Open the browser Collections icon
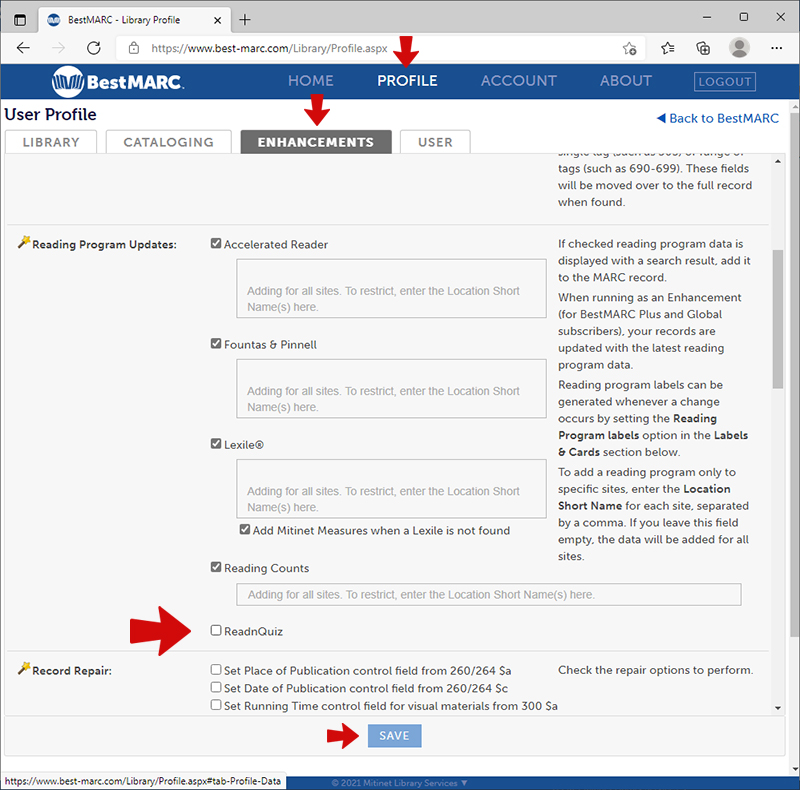 [703, 48]
